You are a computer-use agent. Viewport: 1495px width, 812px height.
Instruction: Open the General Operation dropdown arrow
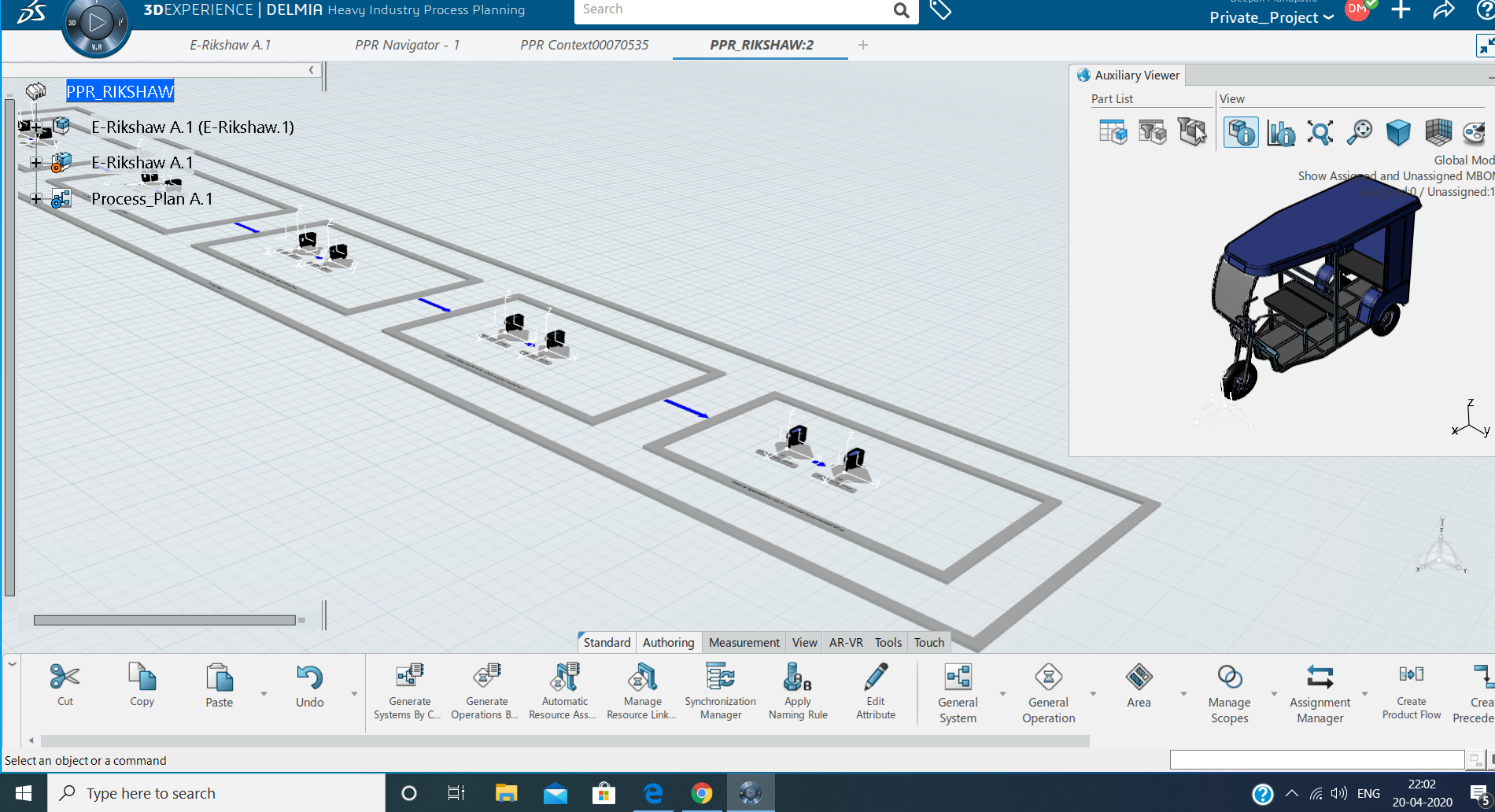pyautogui.click(x=1093, y=694)
